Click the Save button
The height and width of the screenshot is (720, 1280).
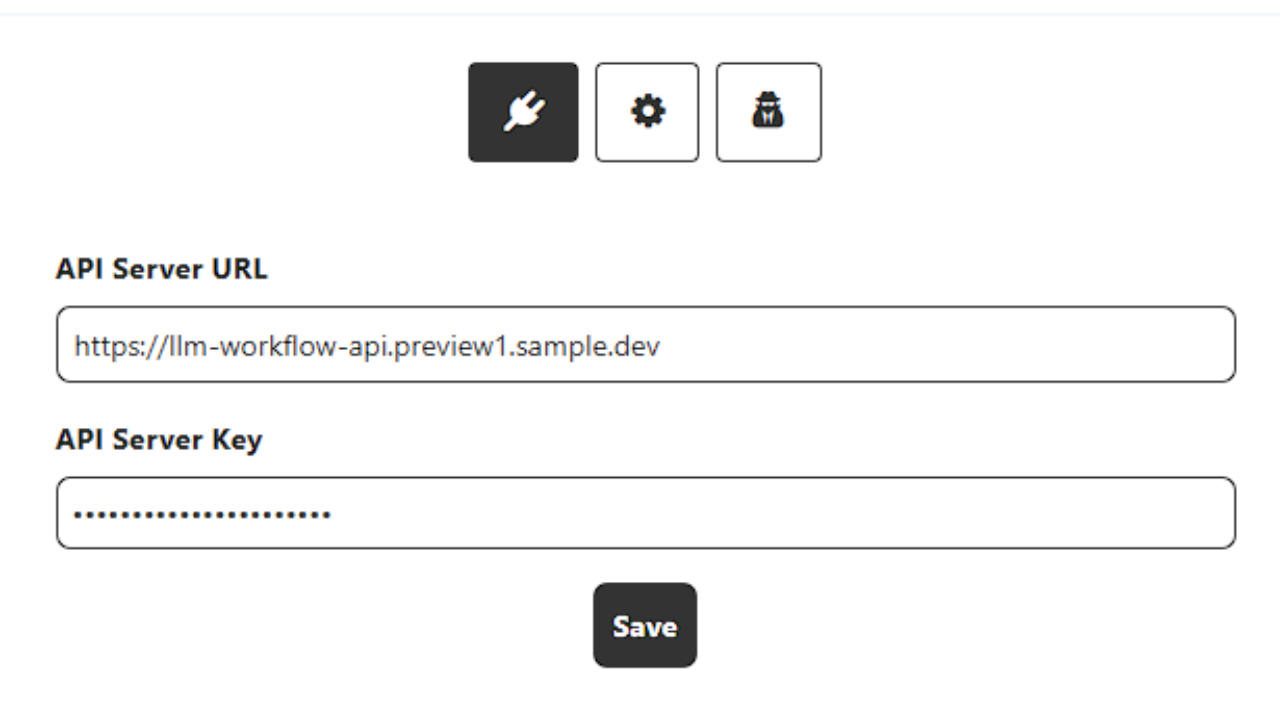click(x=645, y=626)
